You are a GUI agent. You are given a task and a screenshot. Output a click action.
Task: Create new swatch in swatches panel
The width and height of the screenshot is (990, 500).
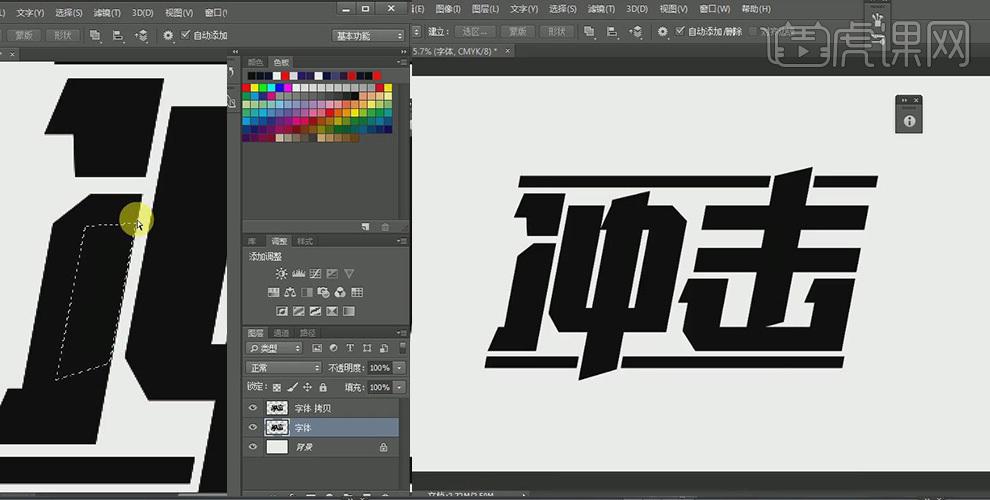pyautogui.click(x=365, y=227)
